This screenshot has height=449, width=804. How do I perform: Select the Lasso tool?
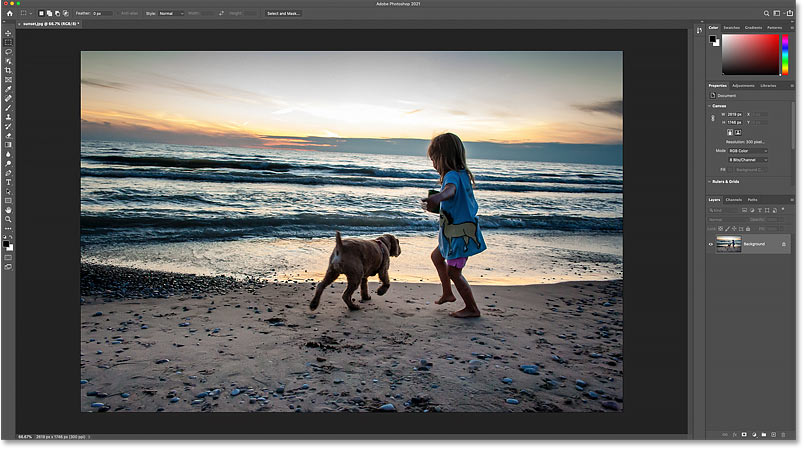[x=8, y=52]
